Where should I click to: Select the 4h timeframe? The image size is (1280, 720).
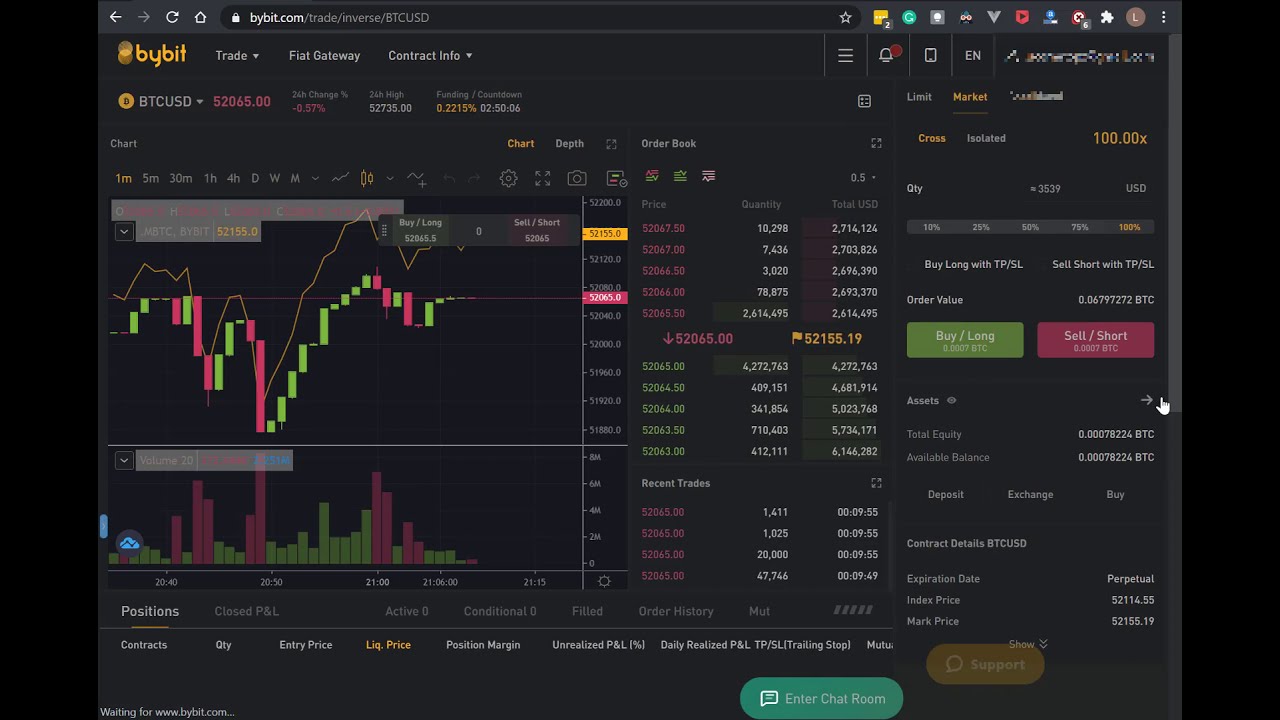(233, 178)
